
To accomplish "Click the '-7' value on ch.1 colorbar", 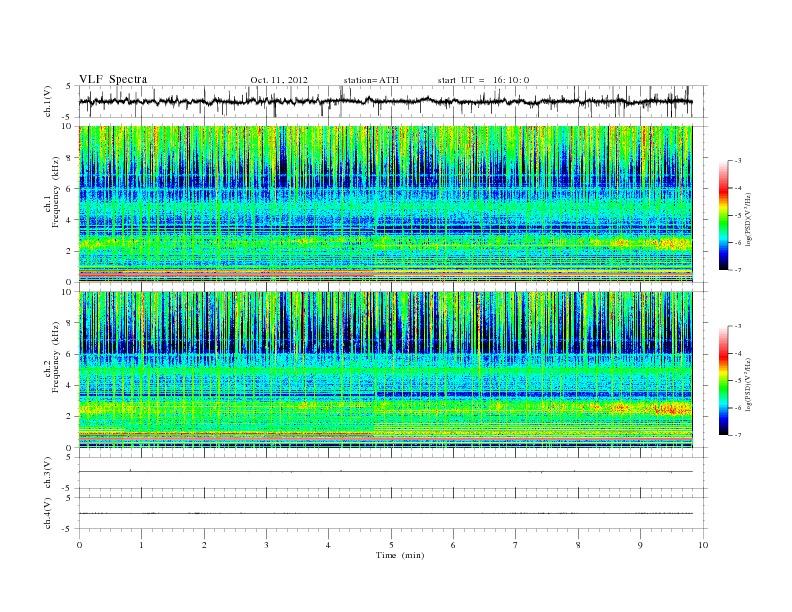I will click(738, 270).
